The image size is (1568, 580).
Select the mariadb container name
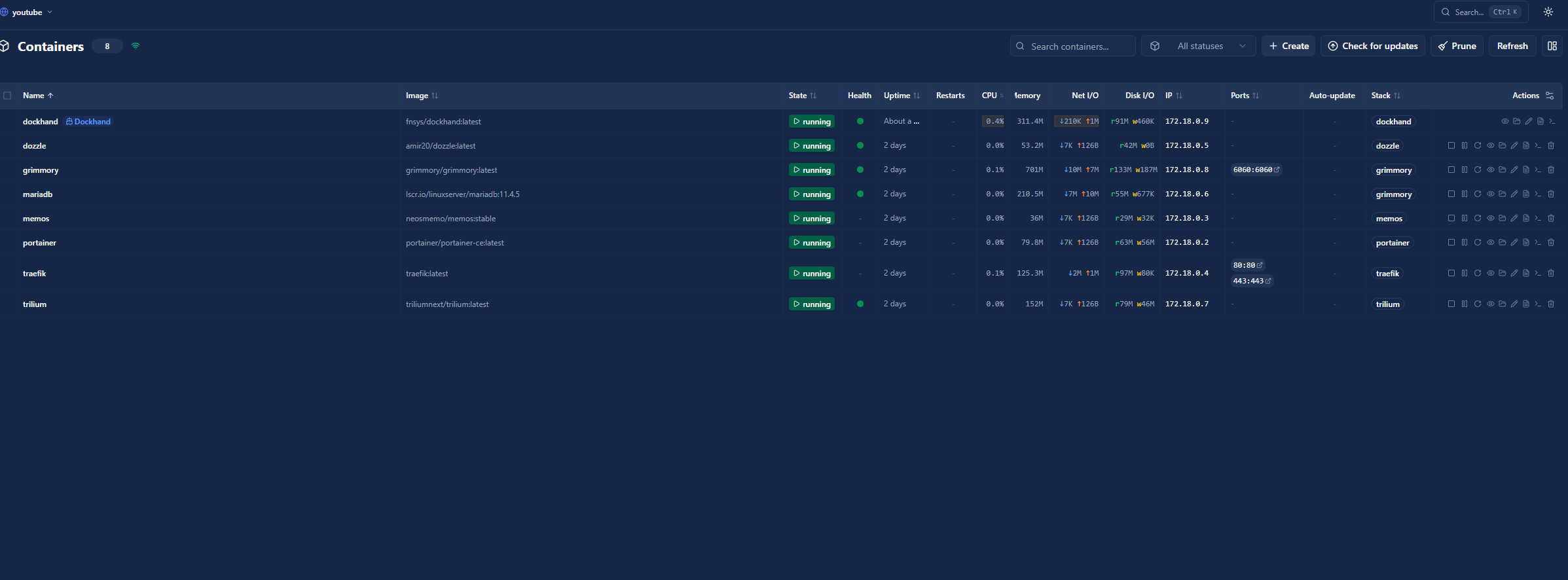click(x=37, y=194)
